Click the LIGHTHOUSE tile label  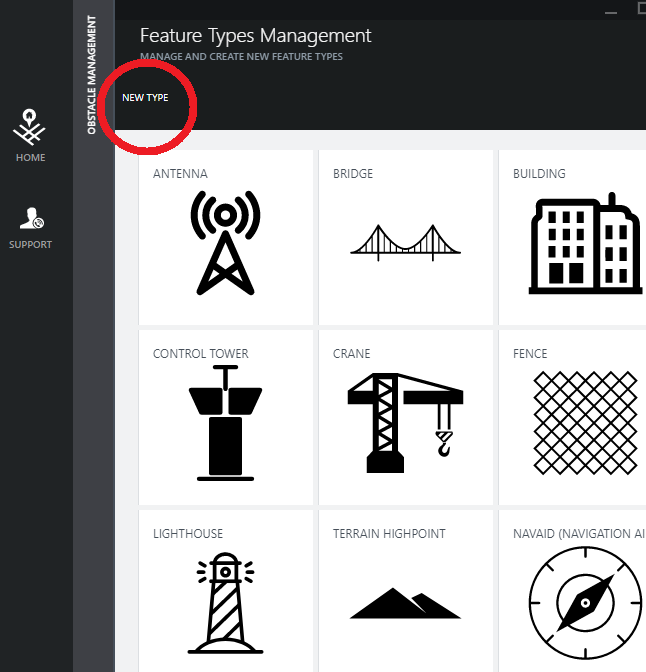coord(188,534)
